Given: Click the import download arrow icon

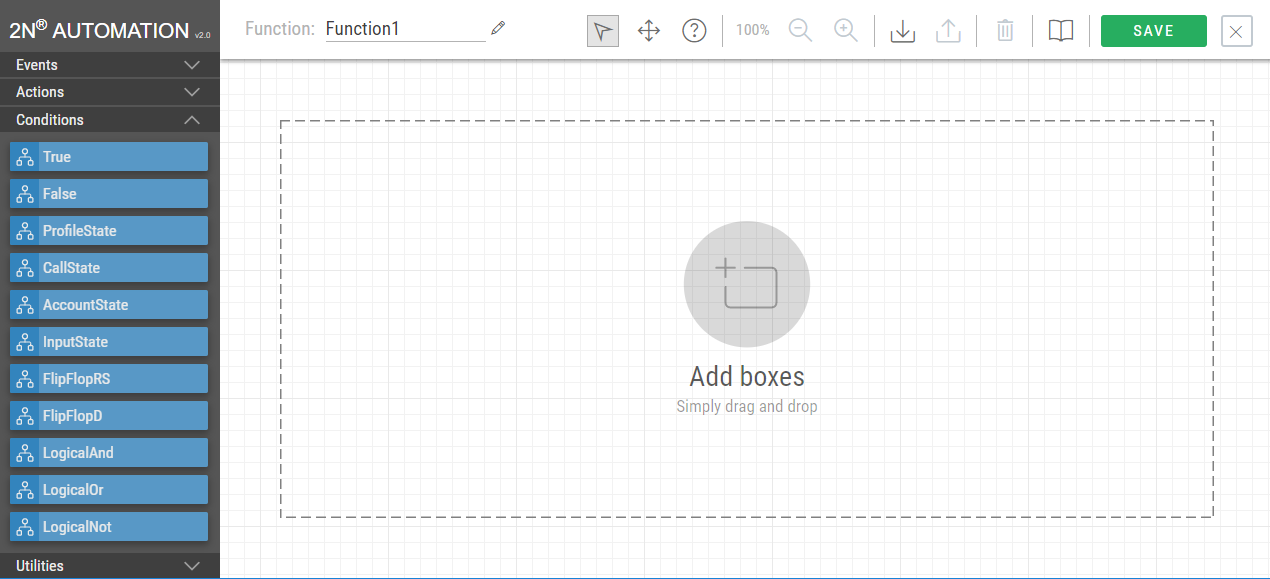Looking at the screenshot, I should tap(902, 31).
